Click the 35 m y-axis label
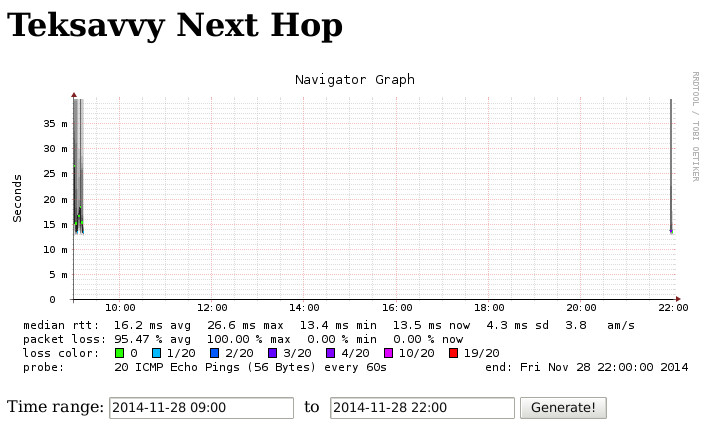 coord(55,123)
